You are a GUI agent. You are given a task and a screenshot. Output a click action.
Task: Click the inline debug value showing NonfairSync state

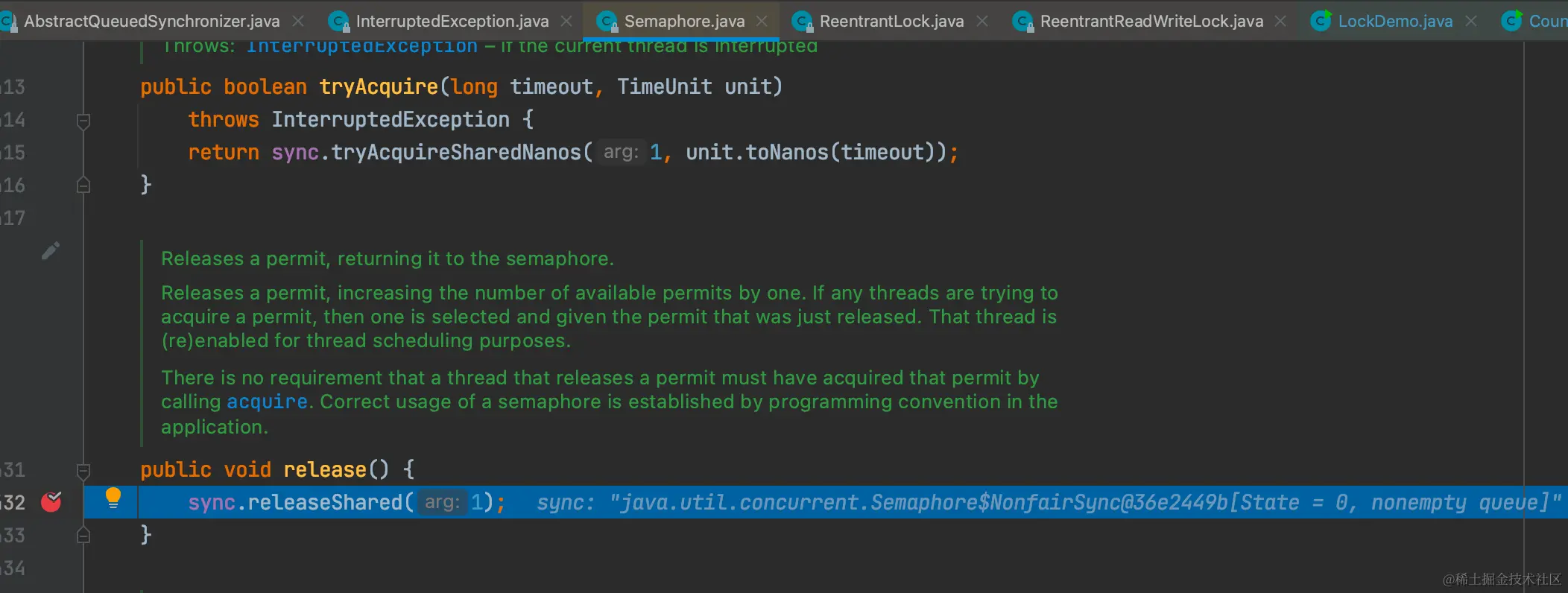[1049, 503]
